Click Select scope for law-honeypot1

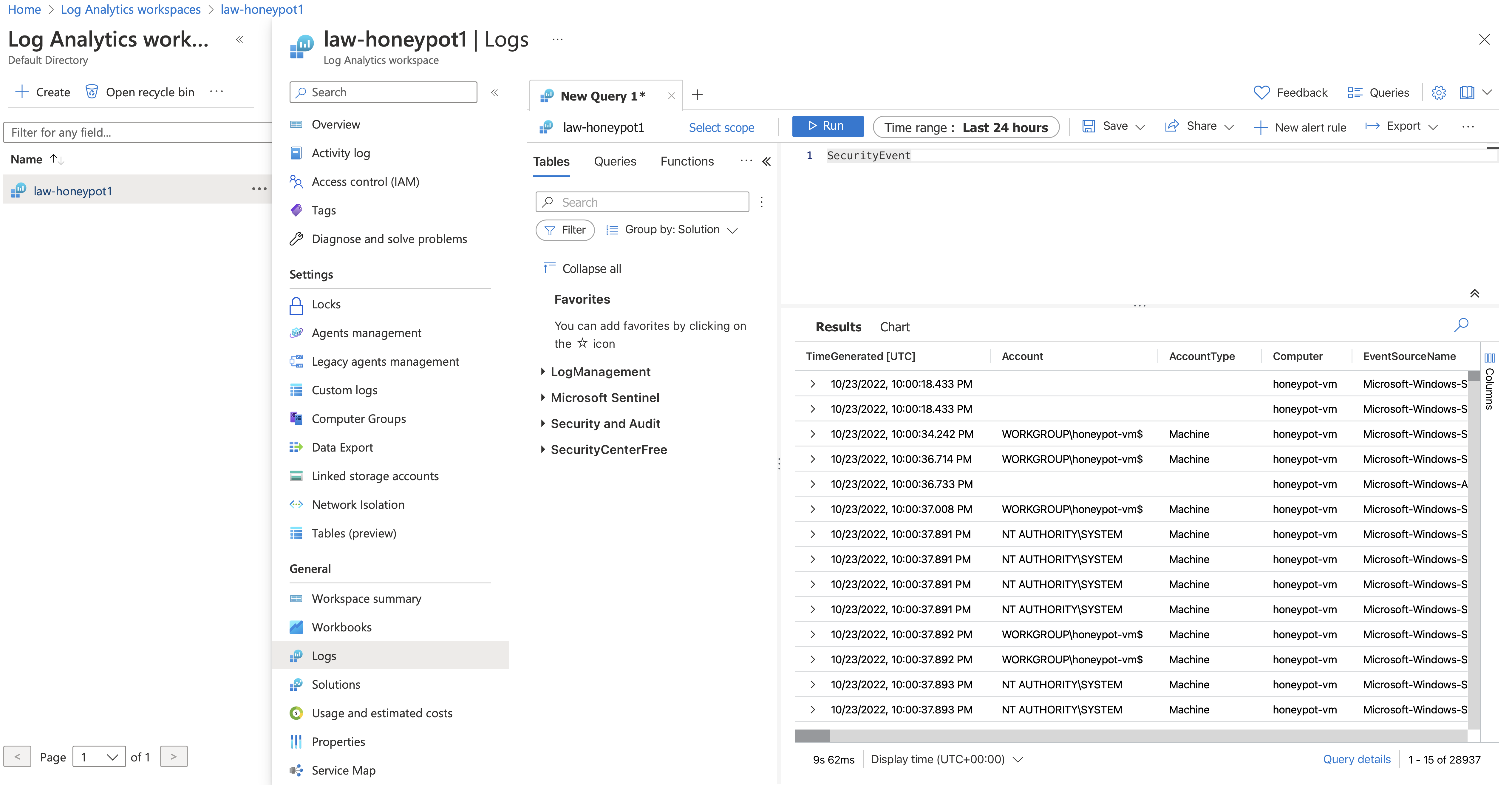(721, 127)
